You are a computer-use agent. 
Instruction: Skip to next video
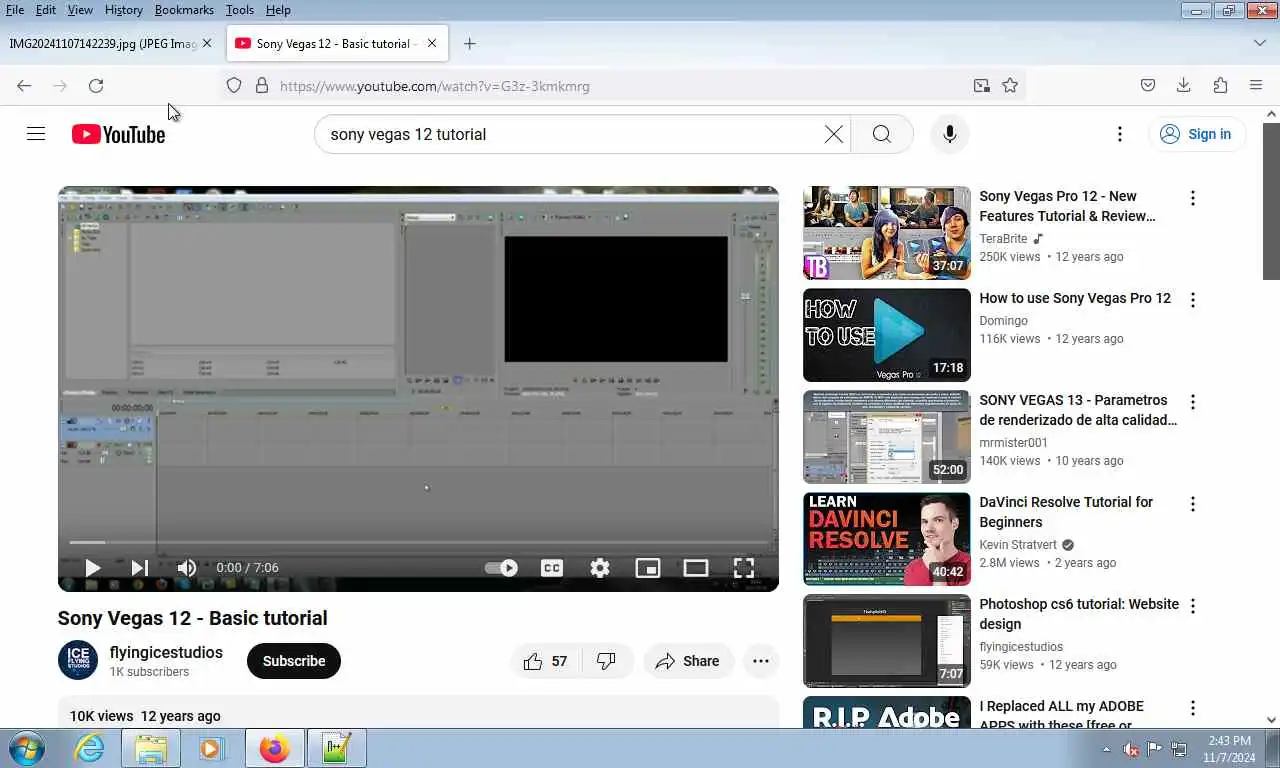coord(140,568)
